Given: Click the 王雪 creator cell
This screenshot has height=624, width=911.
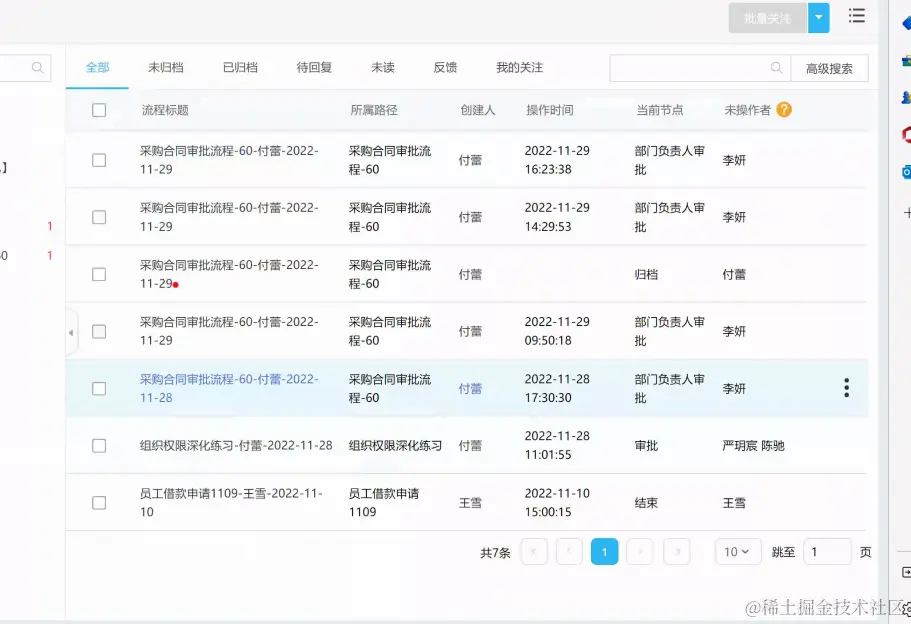Looking at the screenshot, I should 470,503.
